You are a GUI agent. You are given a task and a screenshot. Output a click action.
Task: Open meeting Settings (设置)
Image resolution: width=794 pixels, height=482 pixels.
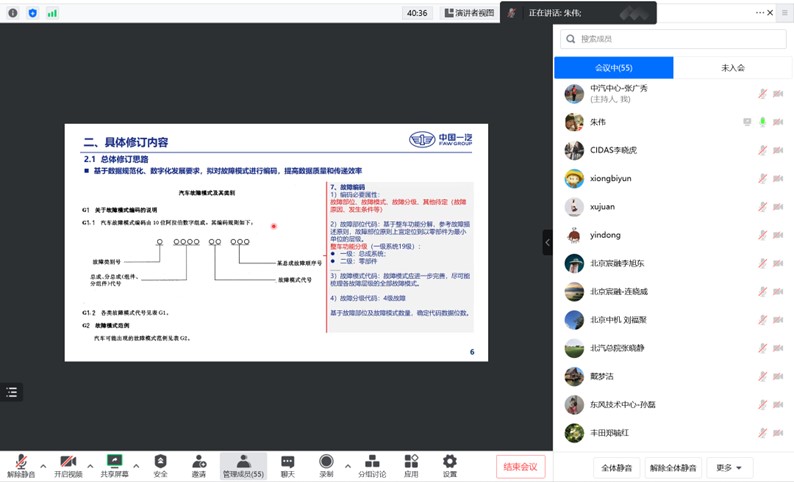click(449, 465)
